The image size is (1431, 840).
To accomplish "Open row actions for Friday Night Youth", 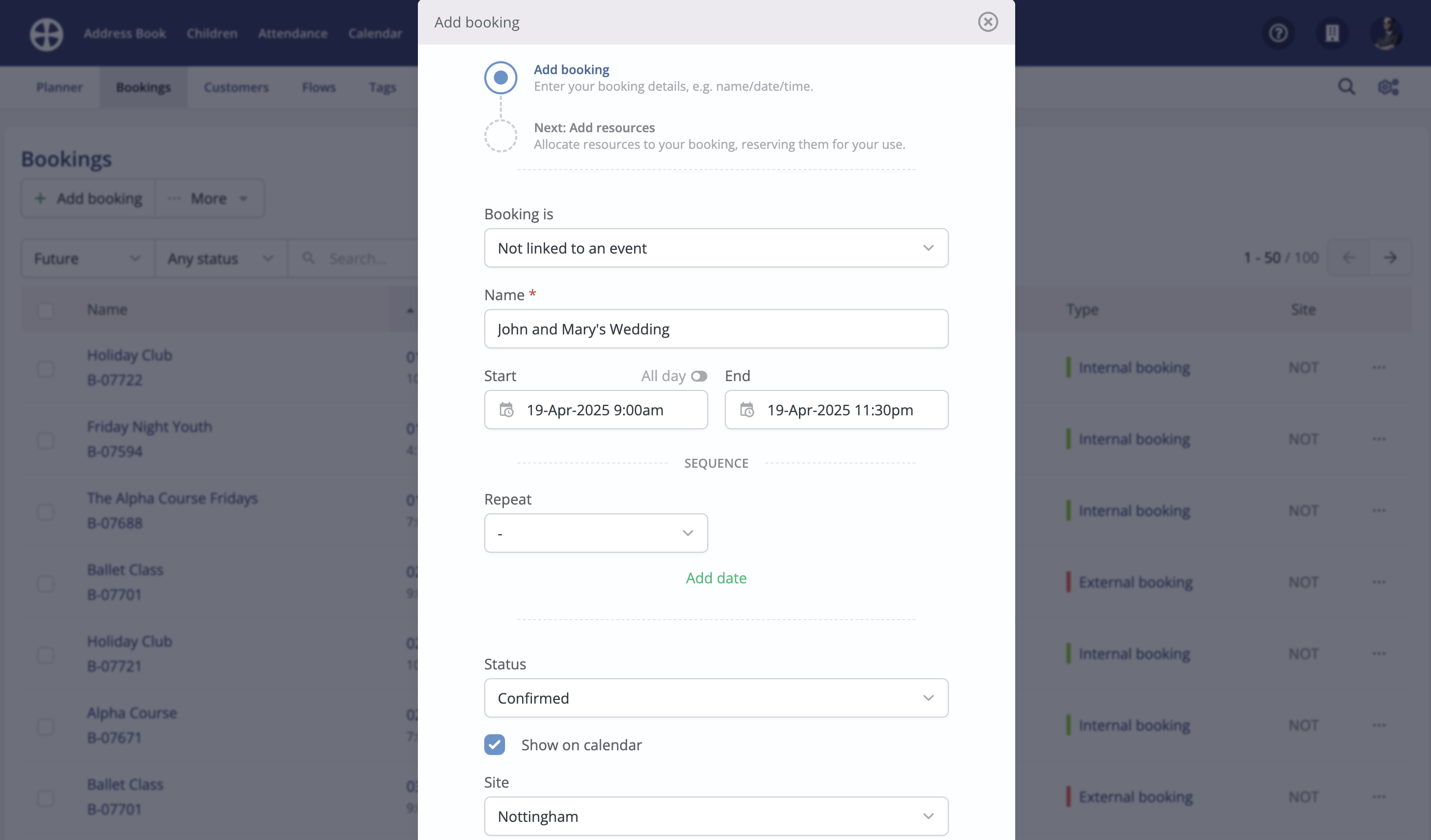I will pos(1379,439).
